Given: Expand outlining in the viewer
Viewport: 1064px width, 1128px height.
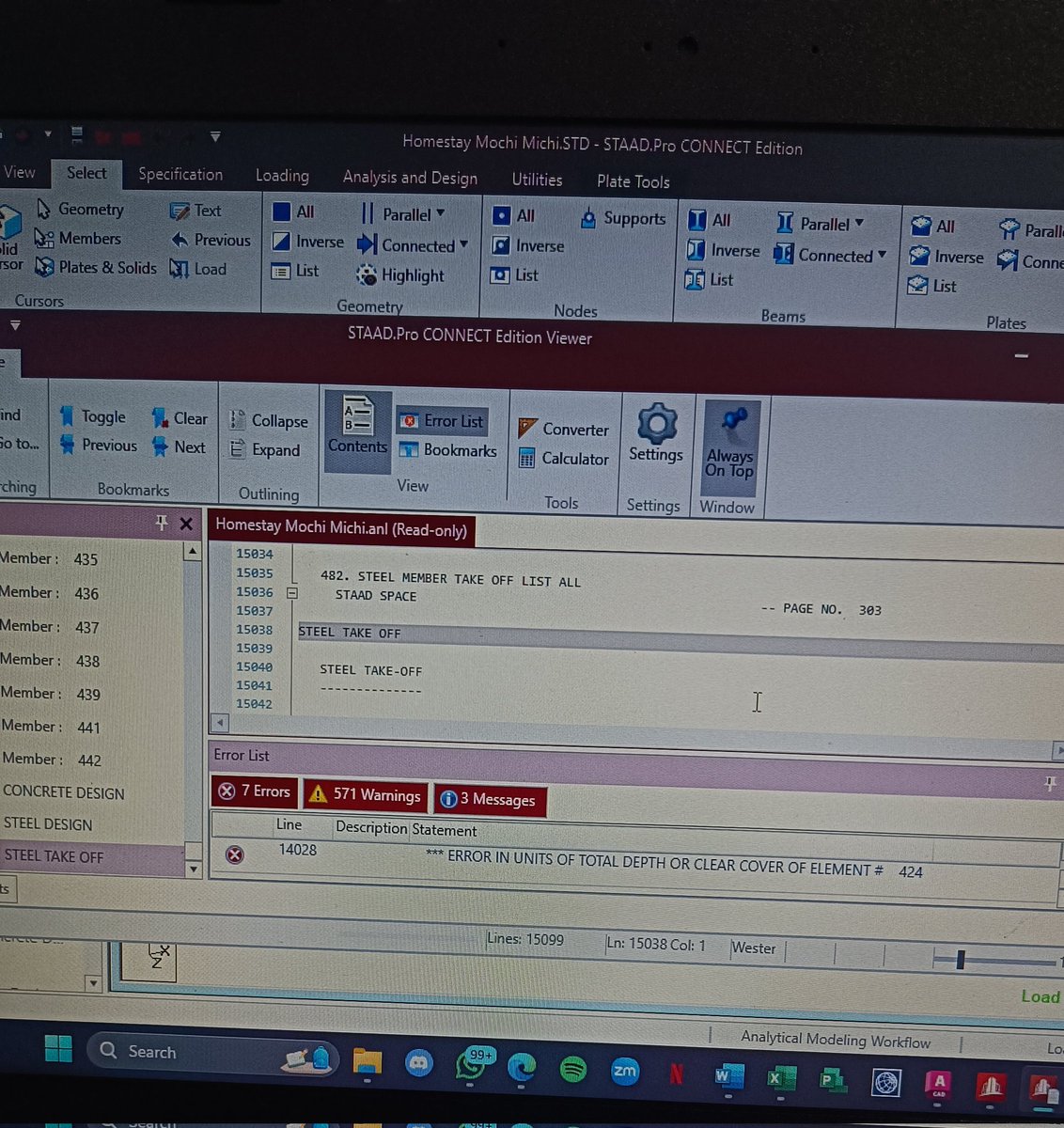Looking at the screenshot, I should tap(265, 450).
